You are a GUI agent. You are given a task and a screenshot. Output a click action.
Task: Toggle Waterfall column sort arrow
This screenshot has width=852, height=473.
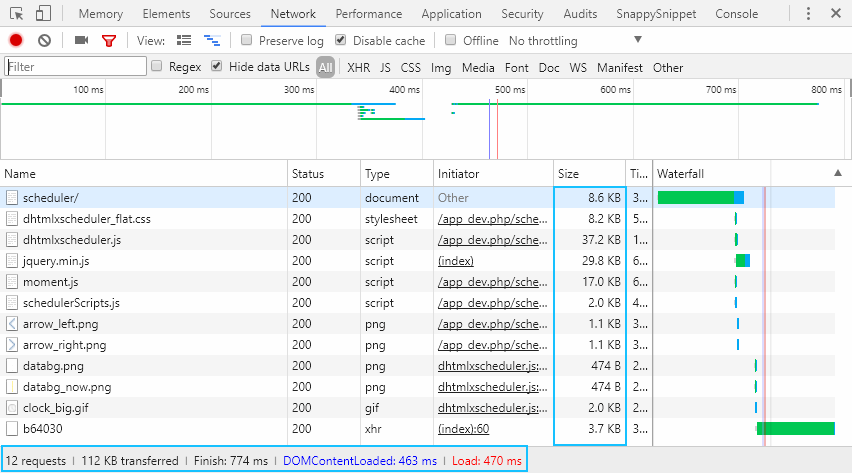pyautogui.click(x=838, y=173)
